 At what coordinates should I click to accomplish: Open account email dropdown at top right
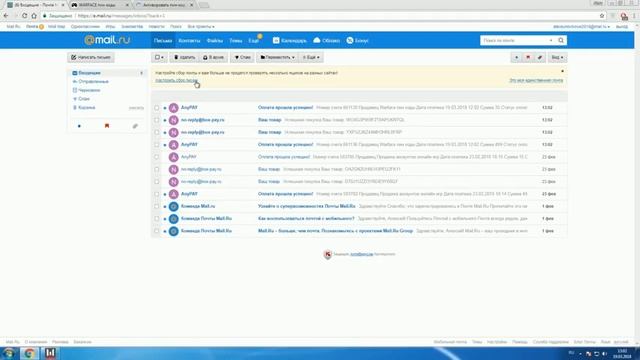coord(582,27)
